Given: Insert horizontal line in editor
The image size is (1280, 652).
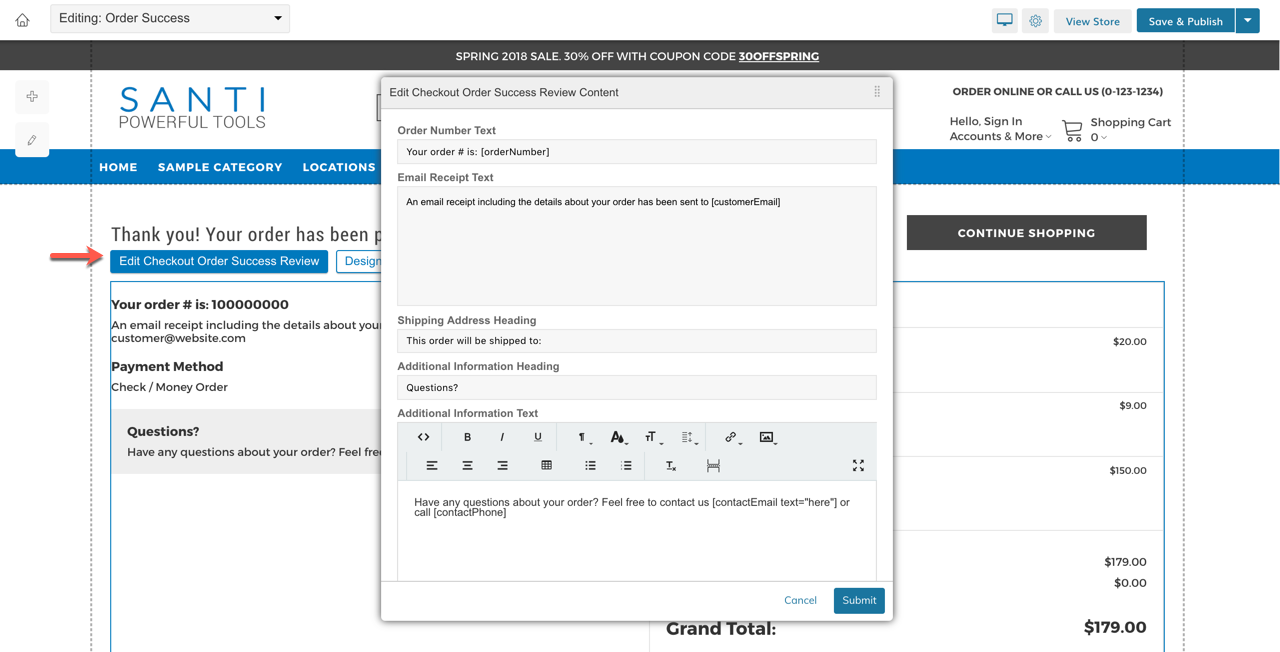Looking at the screenshot, I should tap(713, 465).
